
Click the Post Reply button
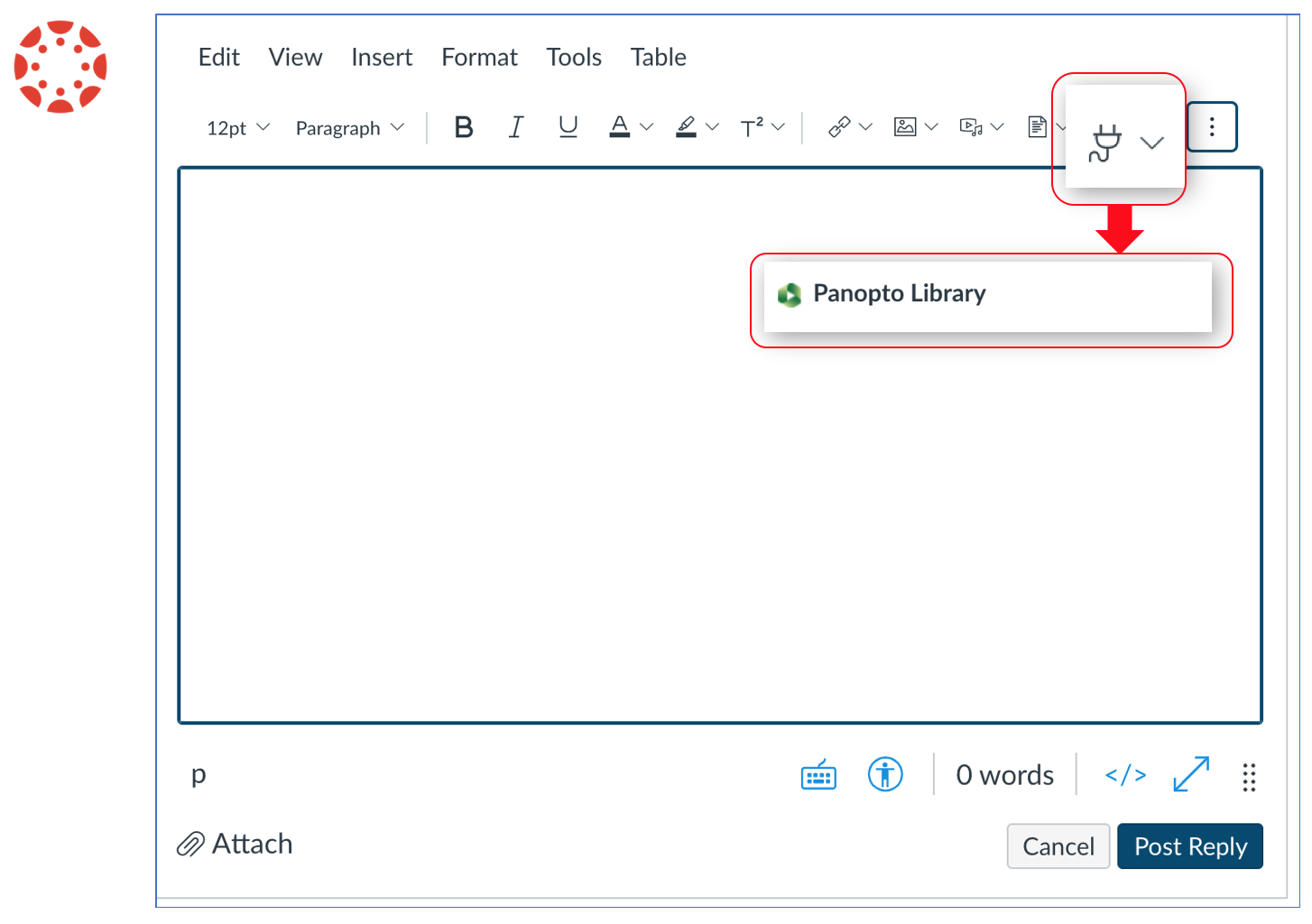(1190, 846)
